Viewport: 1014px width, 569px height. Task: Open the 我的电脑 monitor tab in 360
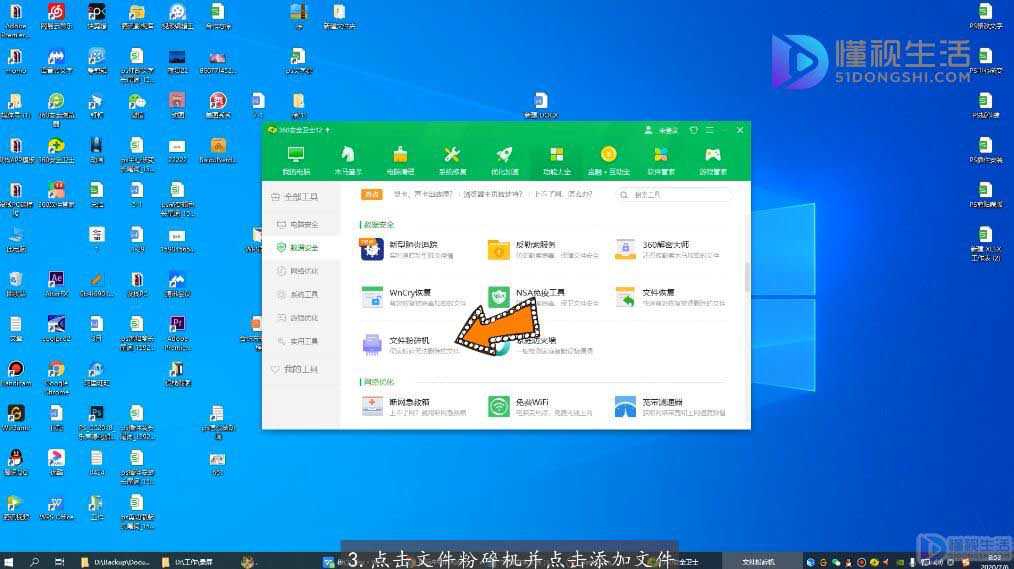tap(296, 160)
